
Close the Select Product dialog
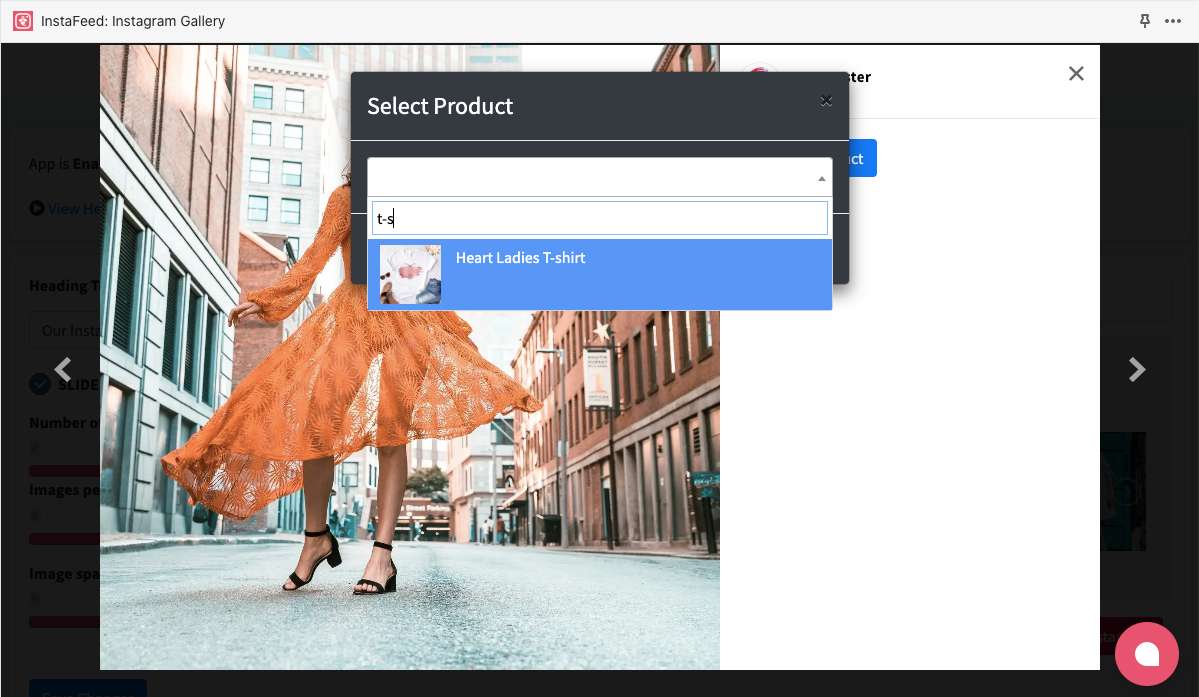pyautogui.click(x=826, y=100)
